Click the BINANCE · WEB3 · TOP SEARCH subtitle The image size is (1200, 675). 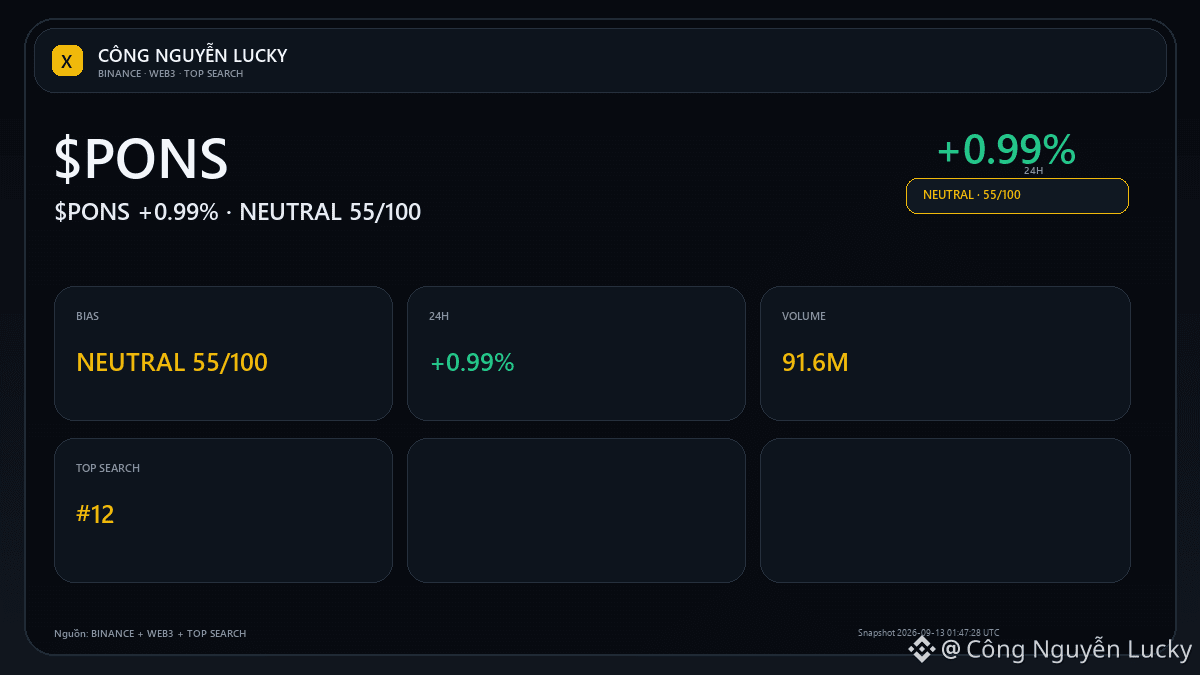point(170,74)
